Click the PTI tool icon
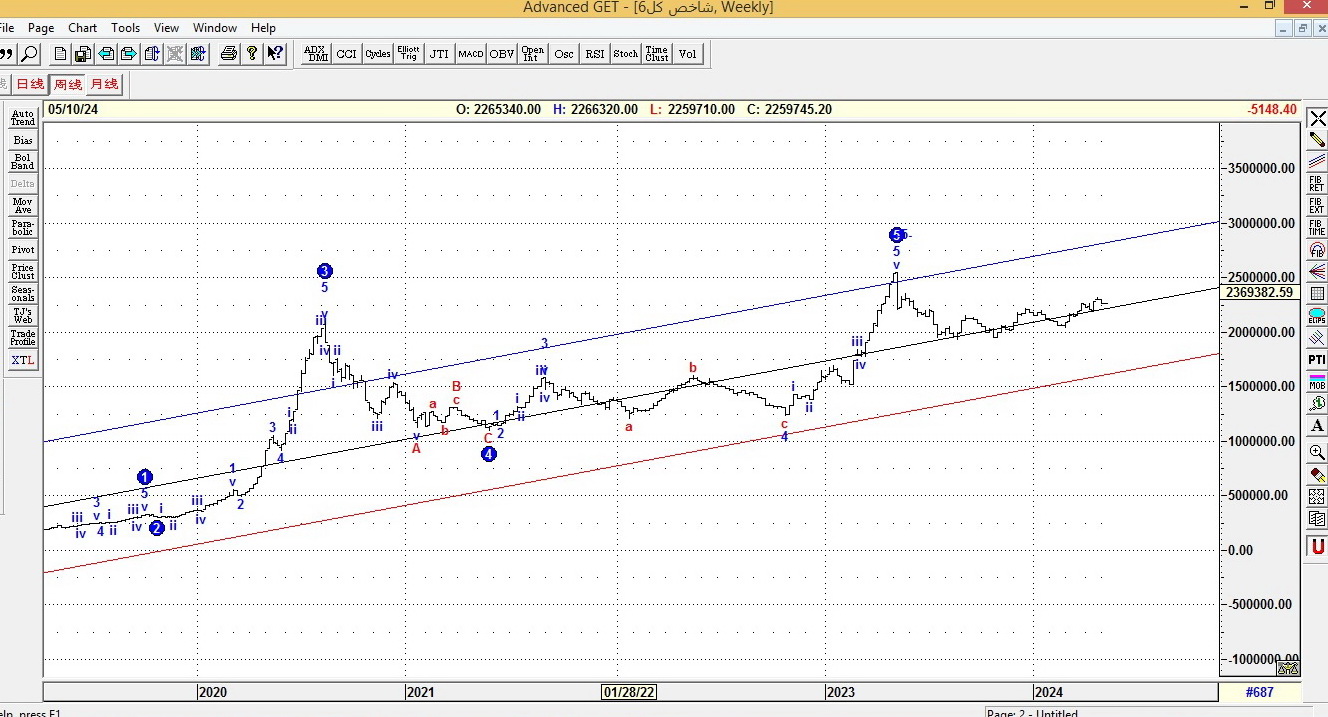1328x717 pixels. [x=1317, y=359]
